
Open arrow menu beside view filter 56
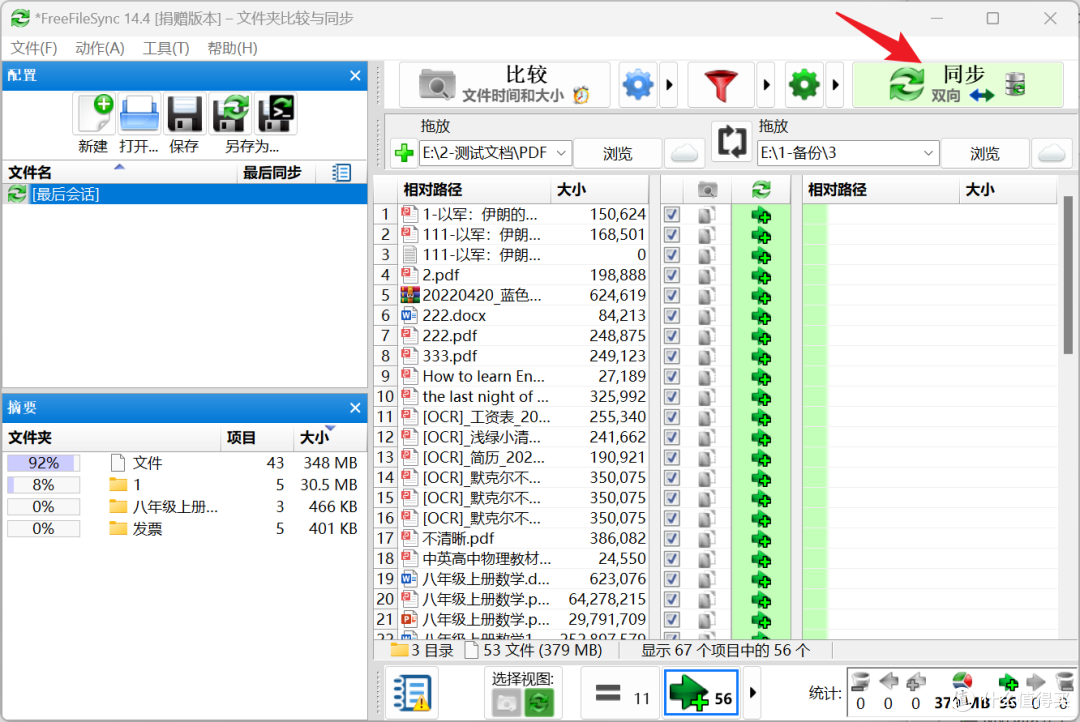(752, 693)
